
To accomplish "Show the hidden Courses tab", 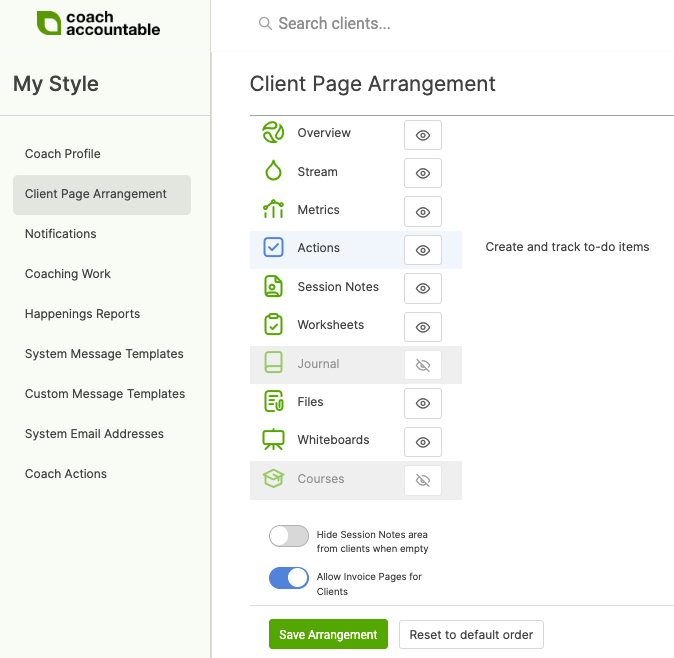I will point(422,480).
